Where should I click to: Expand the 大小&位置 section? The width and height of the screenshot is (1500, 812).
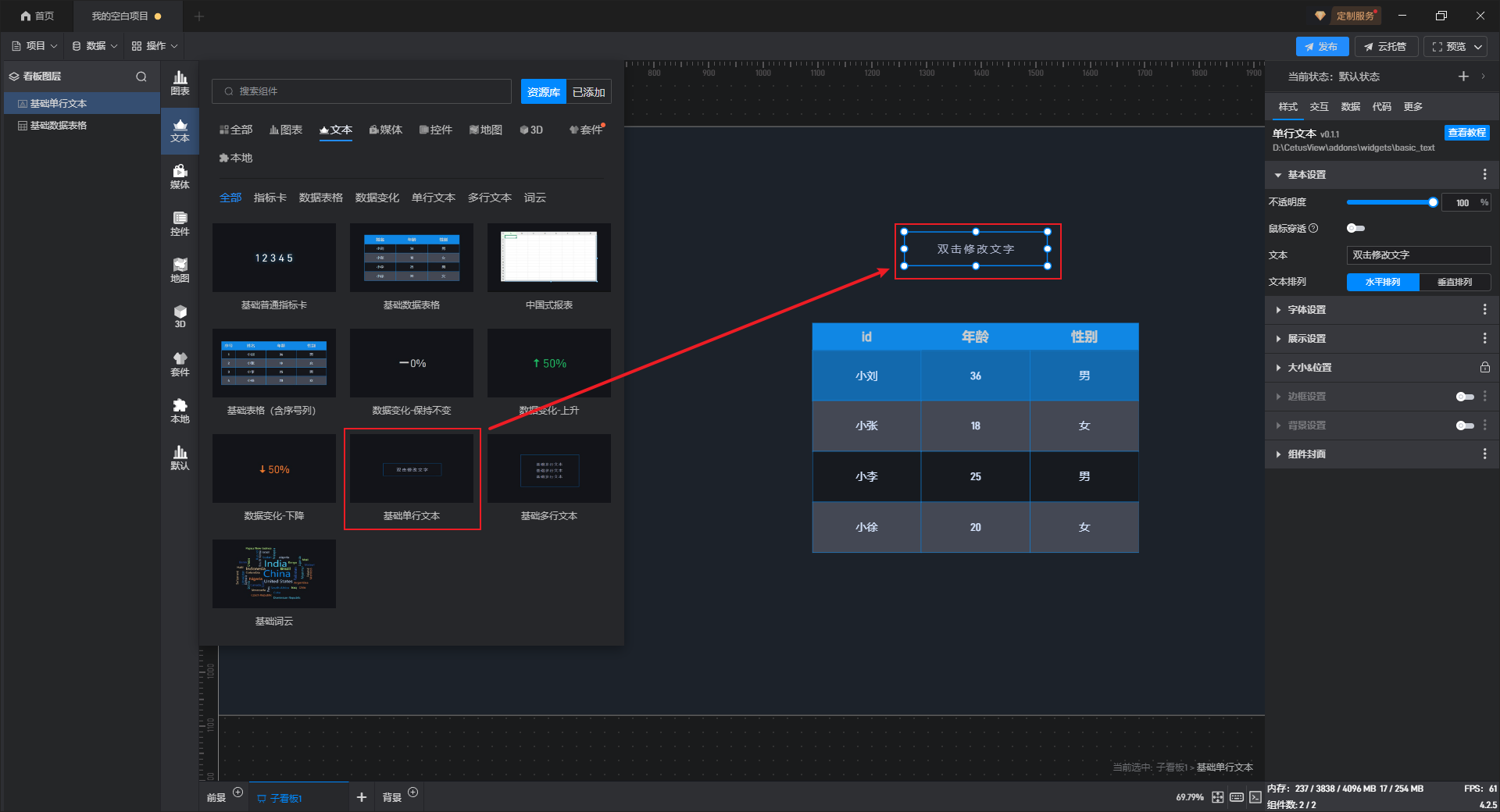coord(1278,368)
